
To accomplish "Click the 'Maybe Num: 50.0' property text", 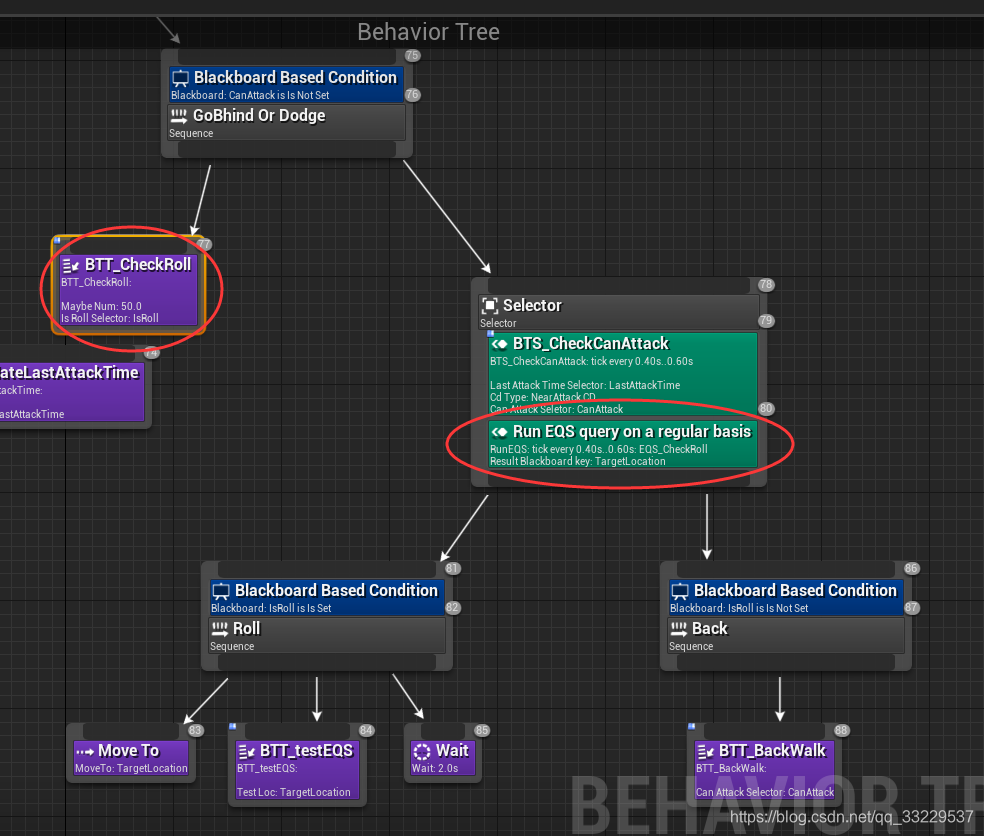I will point(101,306).
